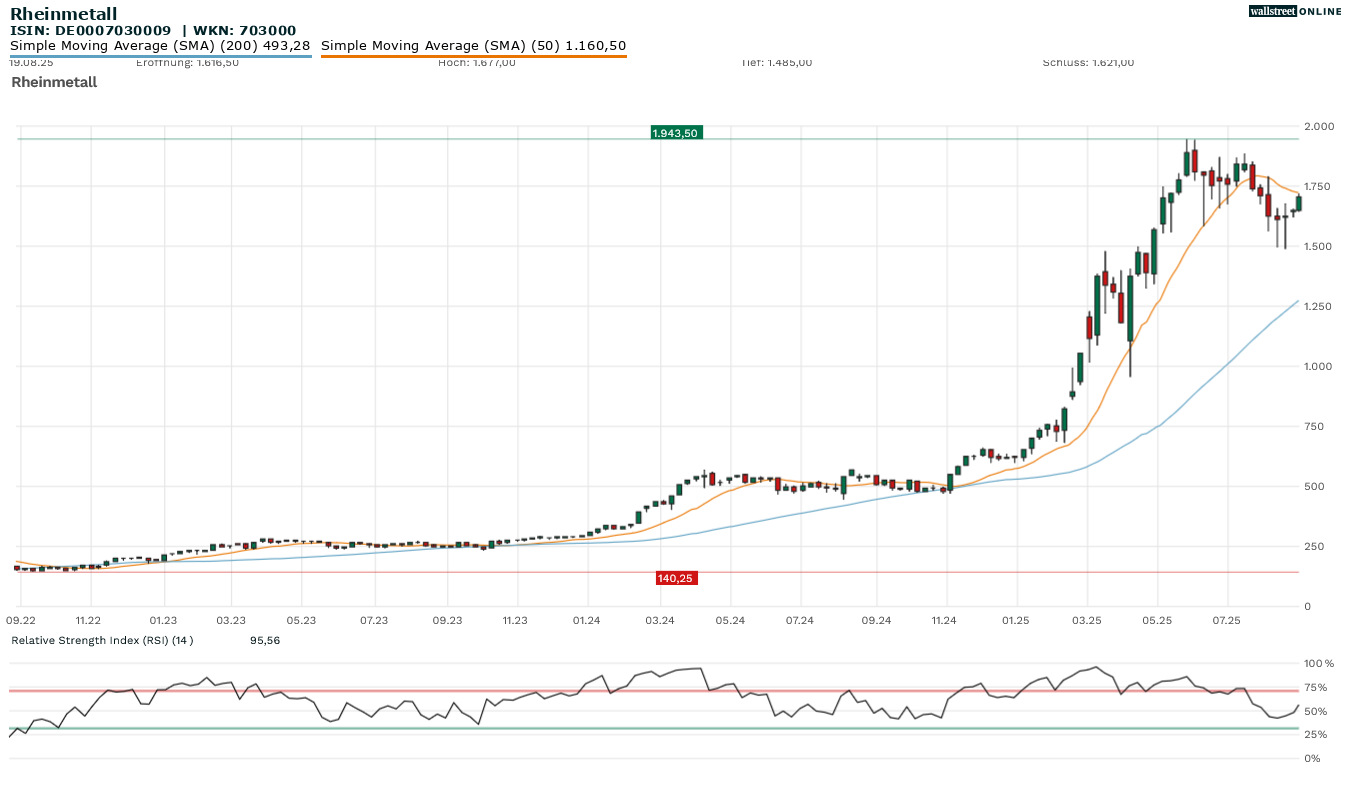This screenshot has width=1349, height=786.
Task: Click the 03.25 date axis label
Action: 1087,620
